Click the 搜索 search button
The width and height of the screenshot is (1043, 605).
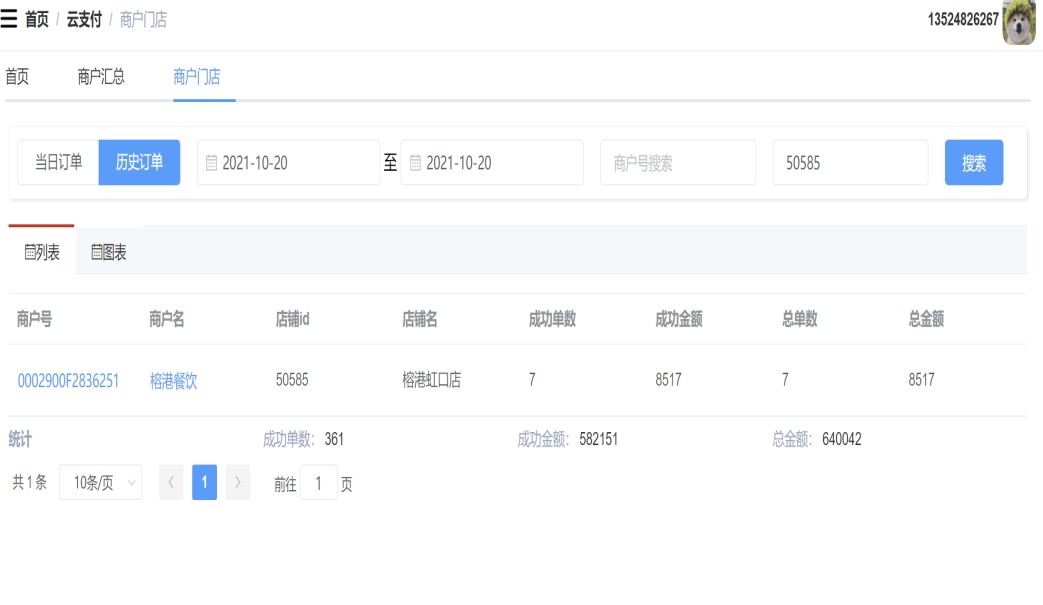973,163
